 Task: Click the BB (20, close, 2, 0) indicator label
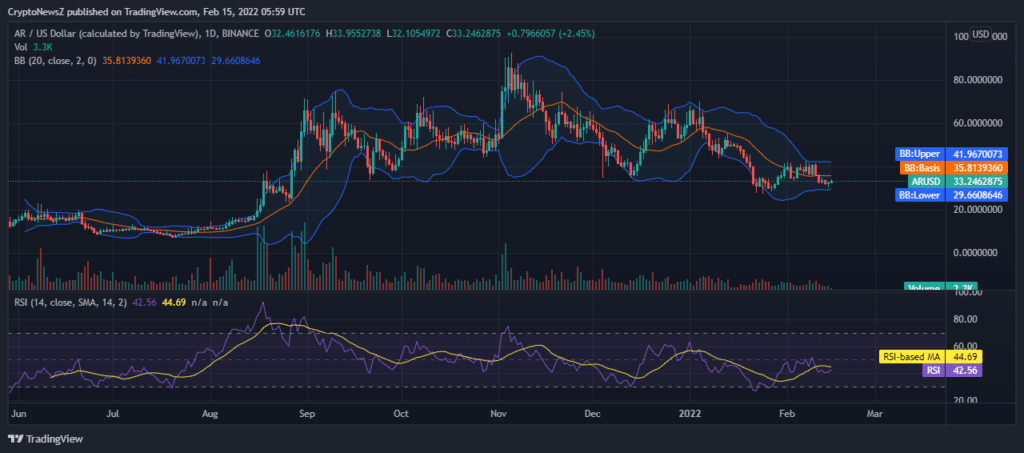click(x=57, y=60)
